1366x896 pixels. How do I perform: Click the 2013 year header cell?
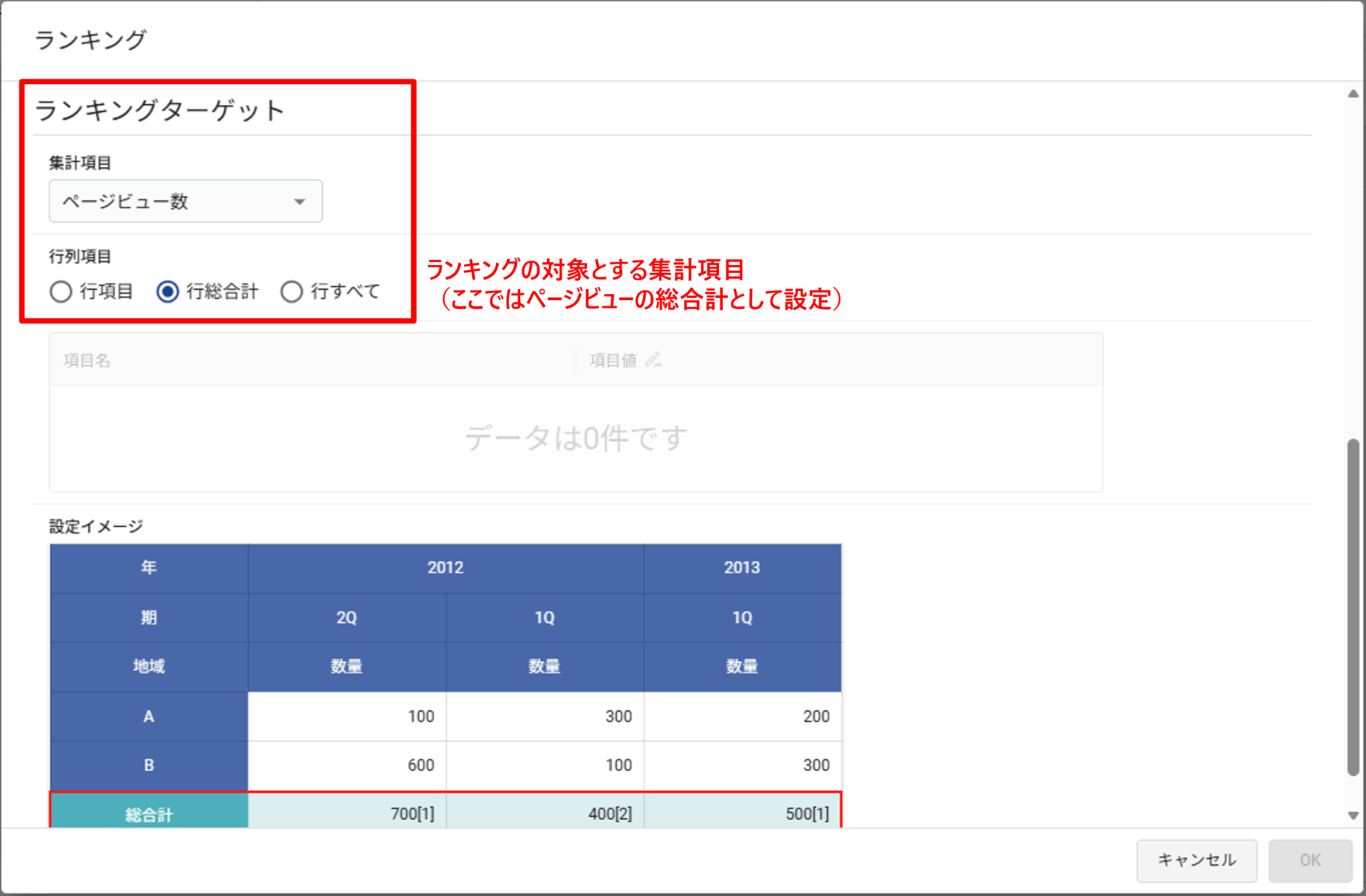(742, 568)
